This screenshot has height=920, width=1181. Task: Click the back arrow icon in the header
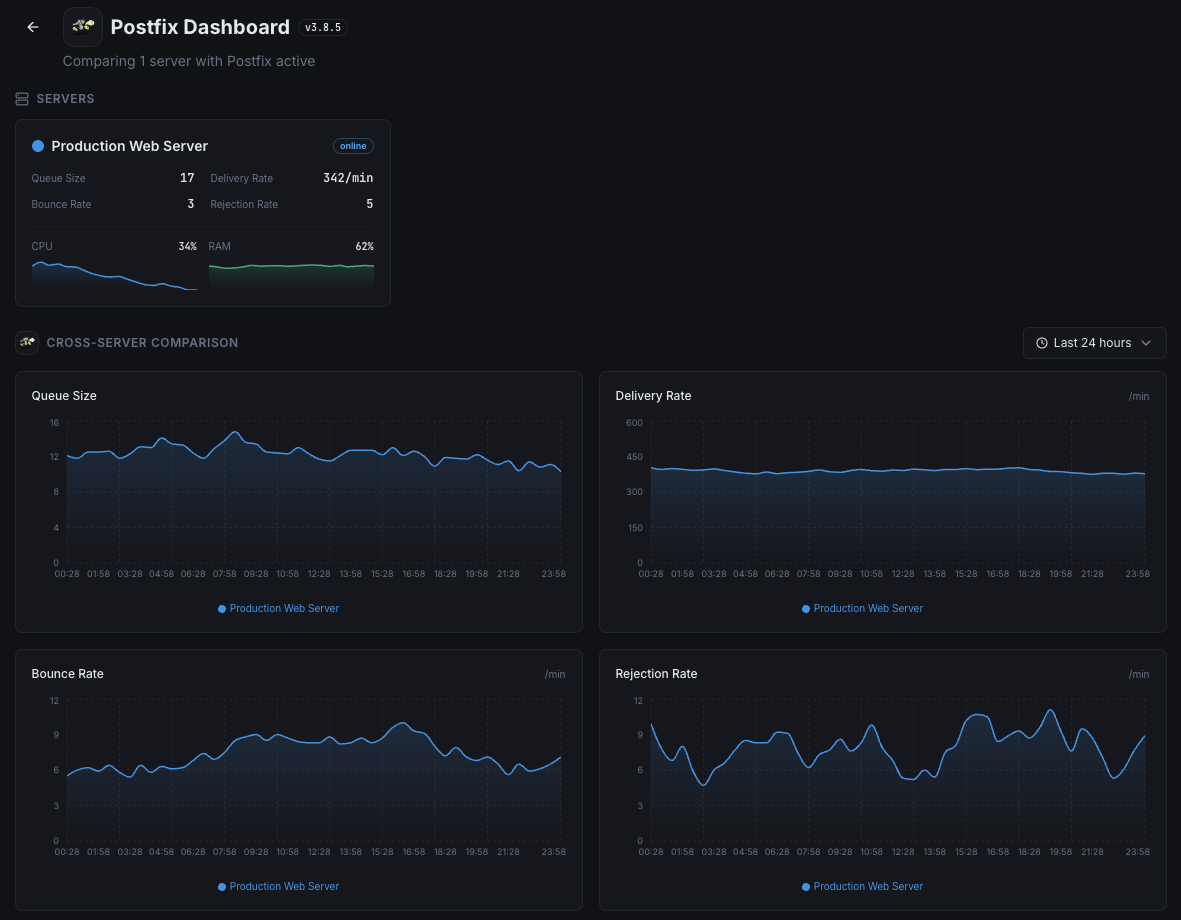click(32, 27)
